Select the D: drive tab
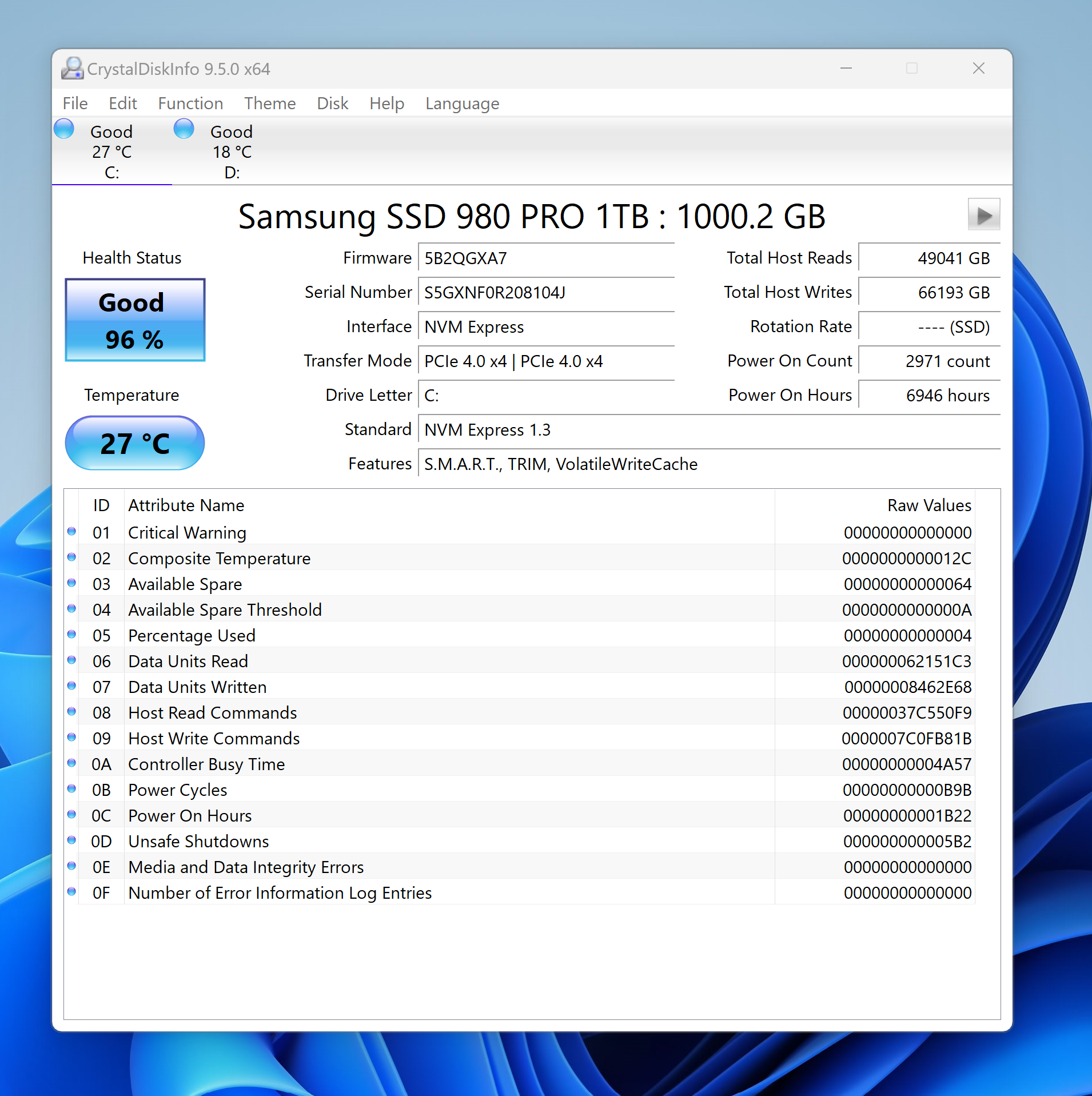The height and width of the screenshot is (1096, 1092). point(232,152)
